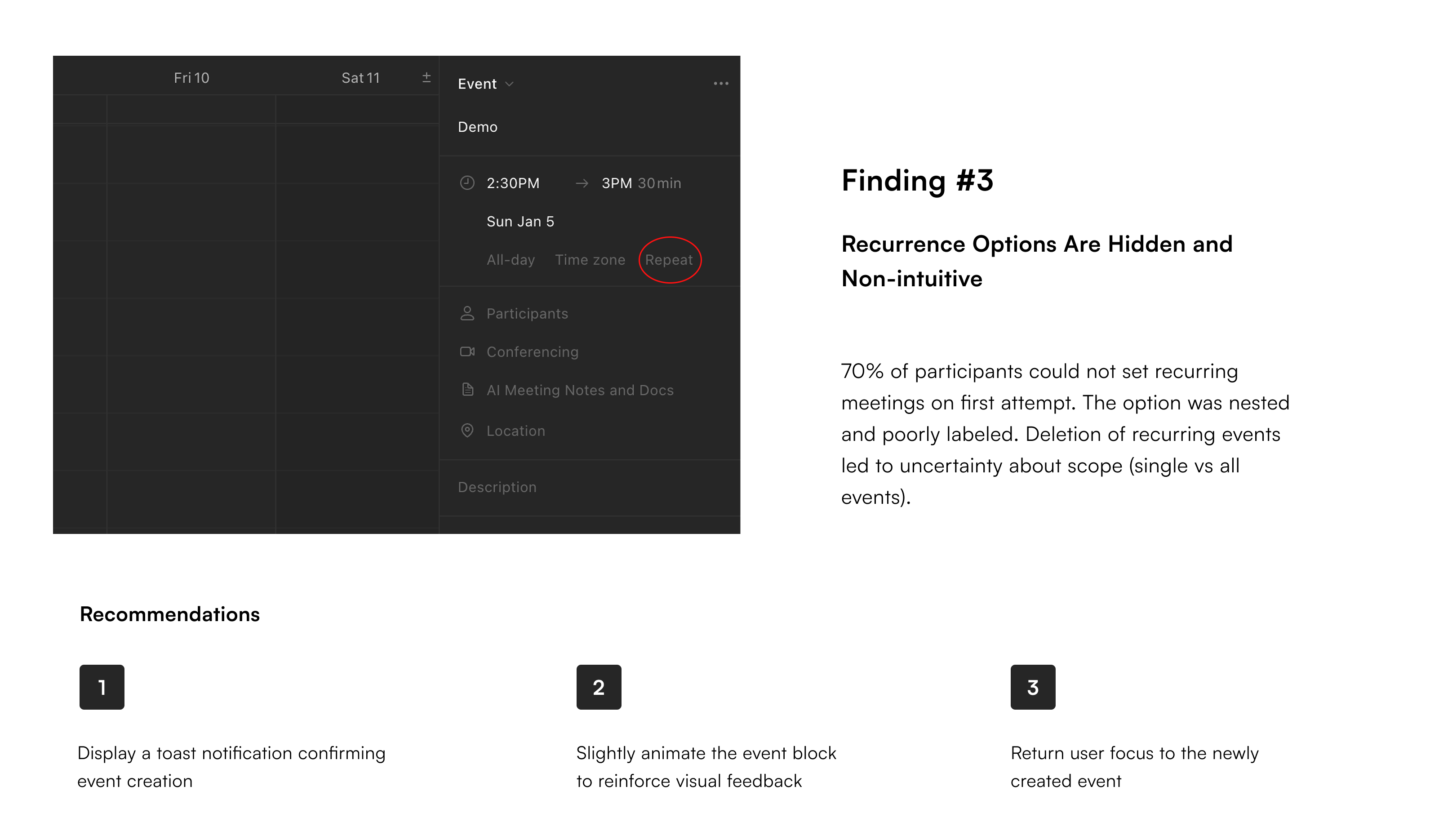Toggle the All-day option

pos(511,260)
